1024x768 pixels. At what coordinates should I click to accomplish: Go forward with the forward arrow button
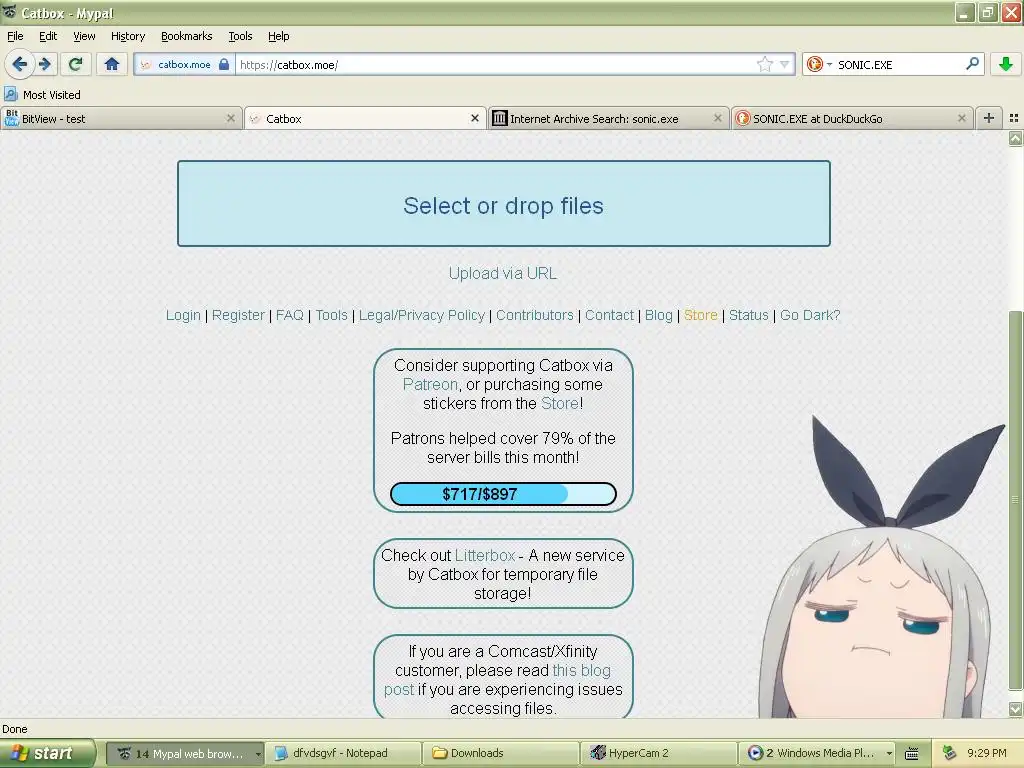pos(44,64)
